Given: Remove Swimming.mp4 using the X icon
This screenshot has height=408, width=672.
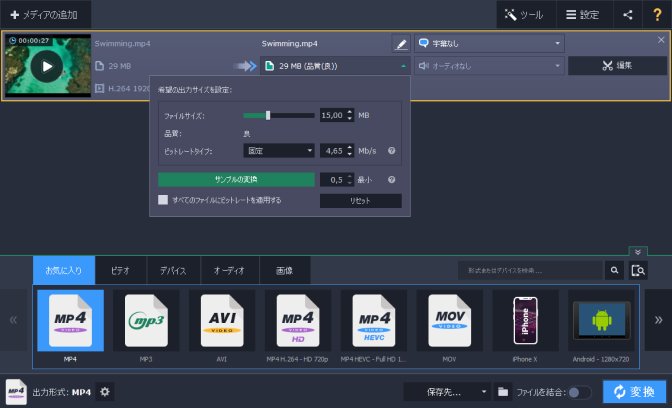Looking at the screenshot, I should 661,40.
